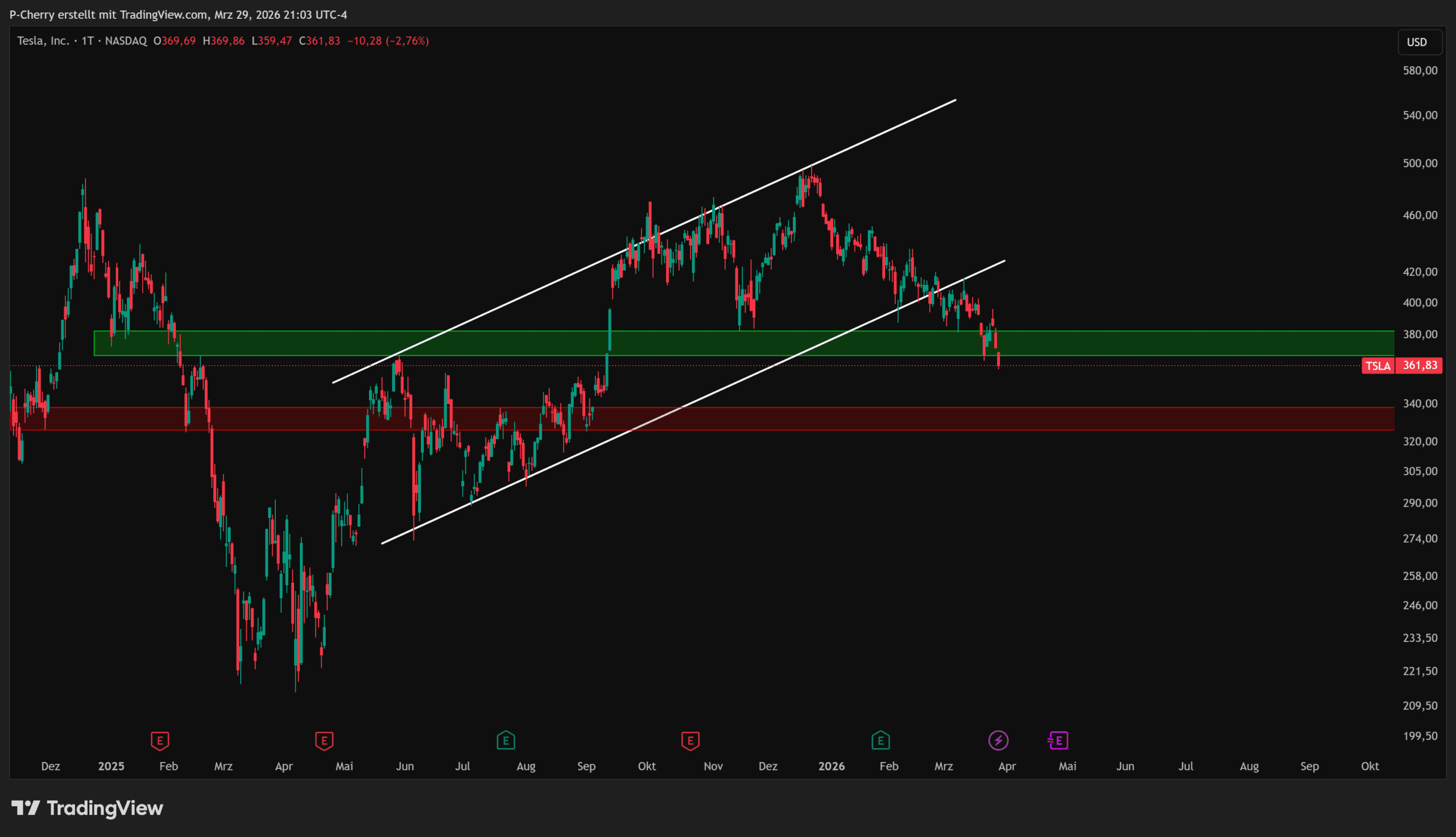The width and height of the screenshot is (1456, 837).
Task: Click the magenta estimated earnings icon near Mai
Action: click(x=1058, y=740)
